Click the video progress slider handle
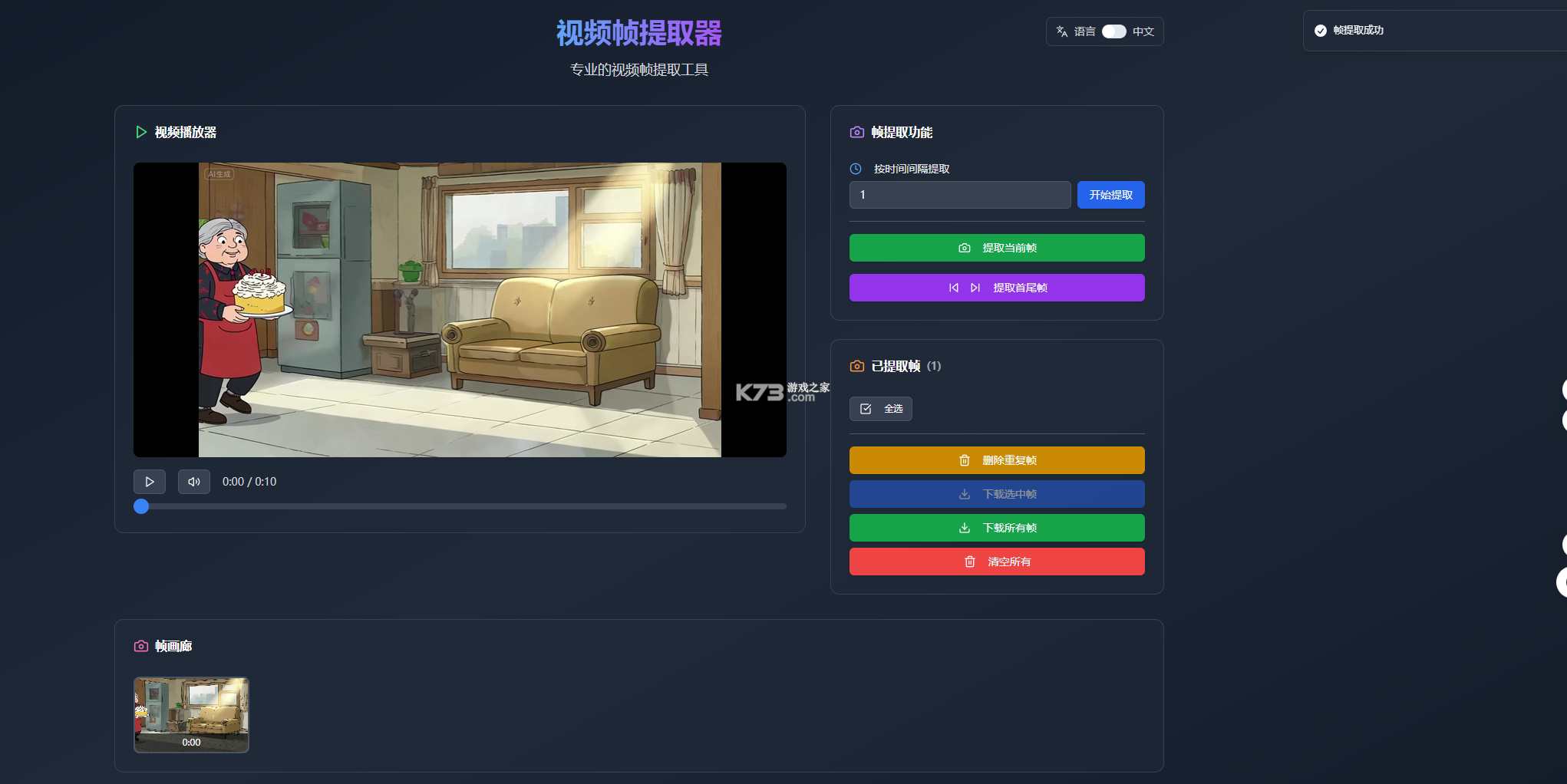 141,506
